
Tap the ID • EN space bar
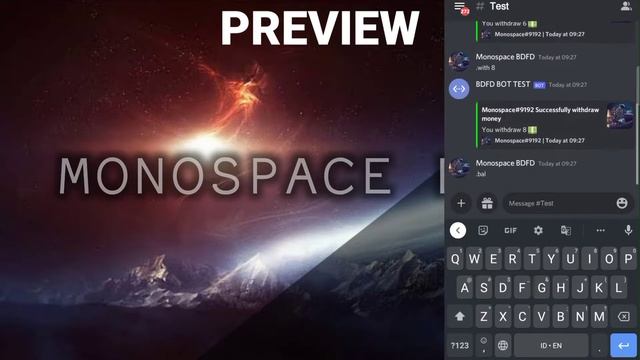551,345
